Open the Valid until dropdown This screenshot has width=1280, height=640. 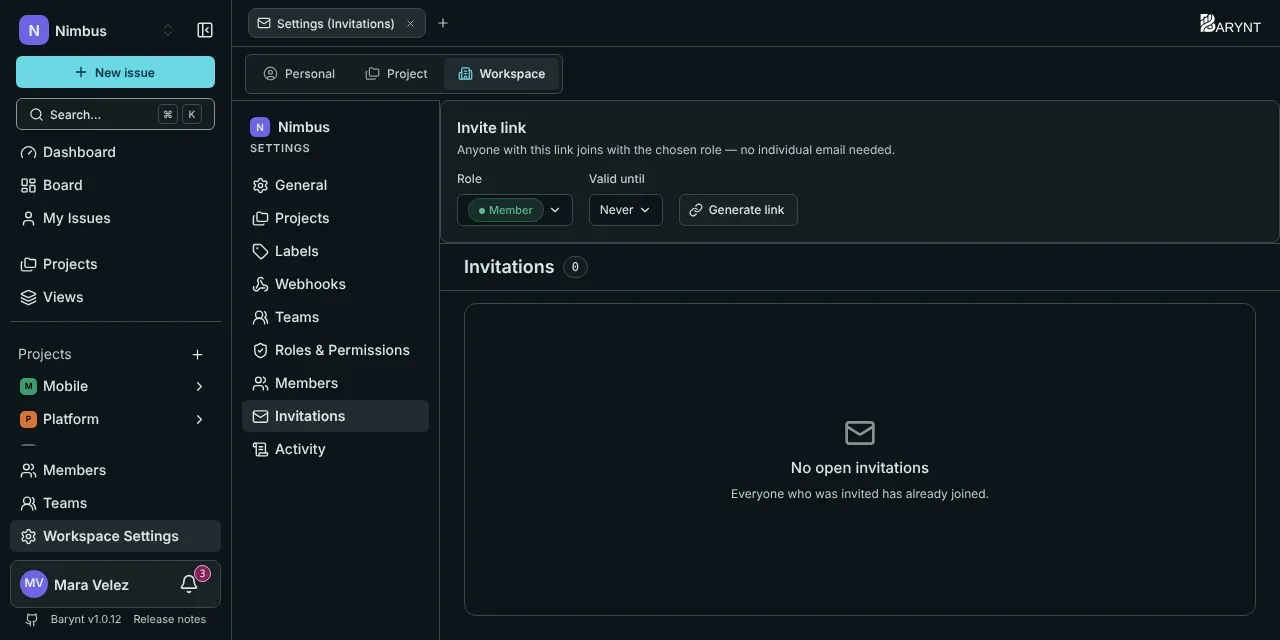click(626, 210)
